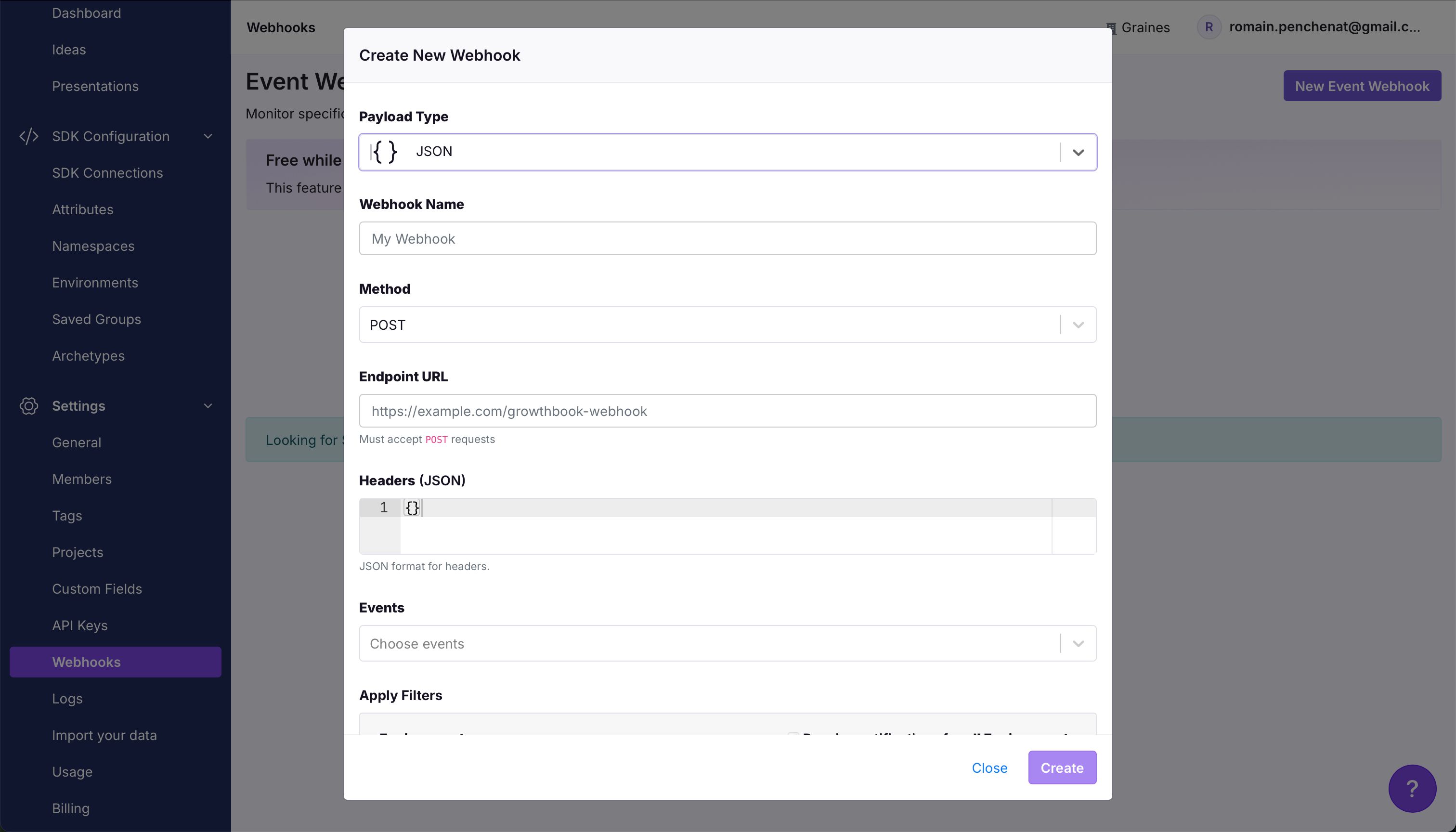Open Usage page
Image resolution: width=1456 pixels, height=832 pixels.
pos(73,772)
